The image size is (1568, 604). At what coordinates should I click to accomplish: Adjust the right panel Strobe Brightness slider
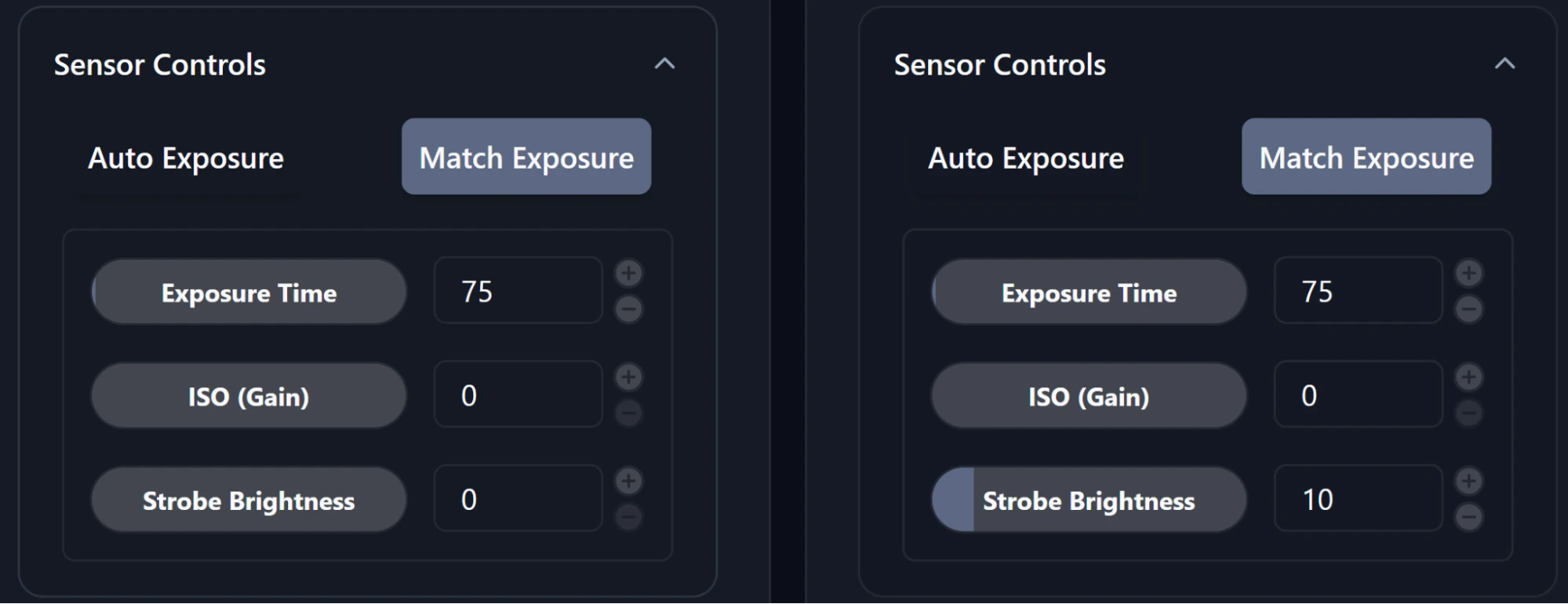click(x=1089, y=500)
